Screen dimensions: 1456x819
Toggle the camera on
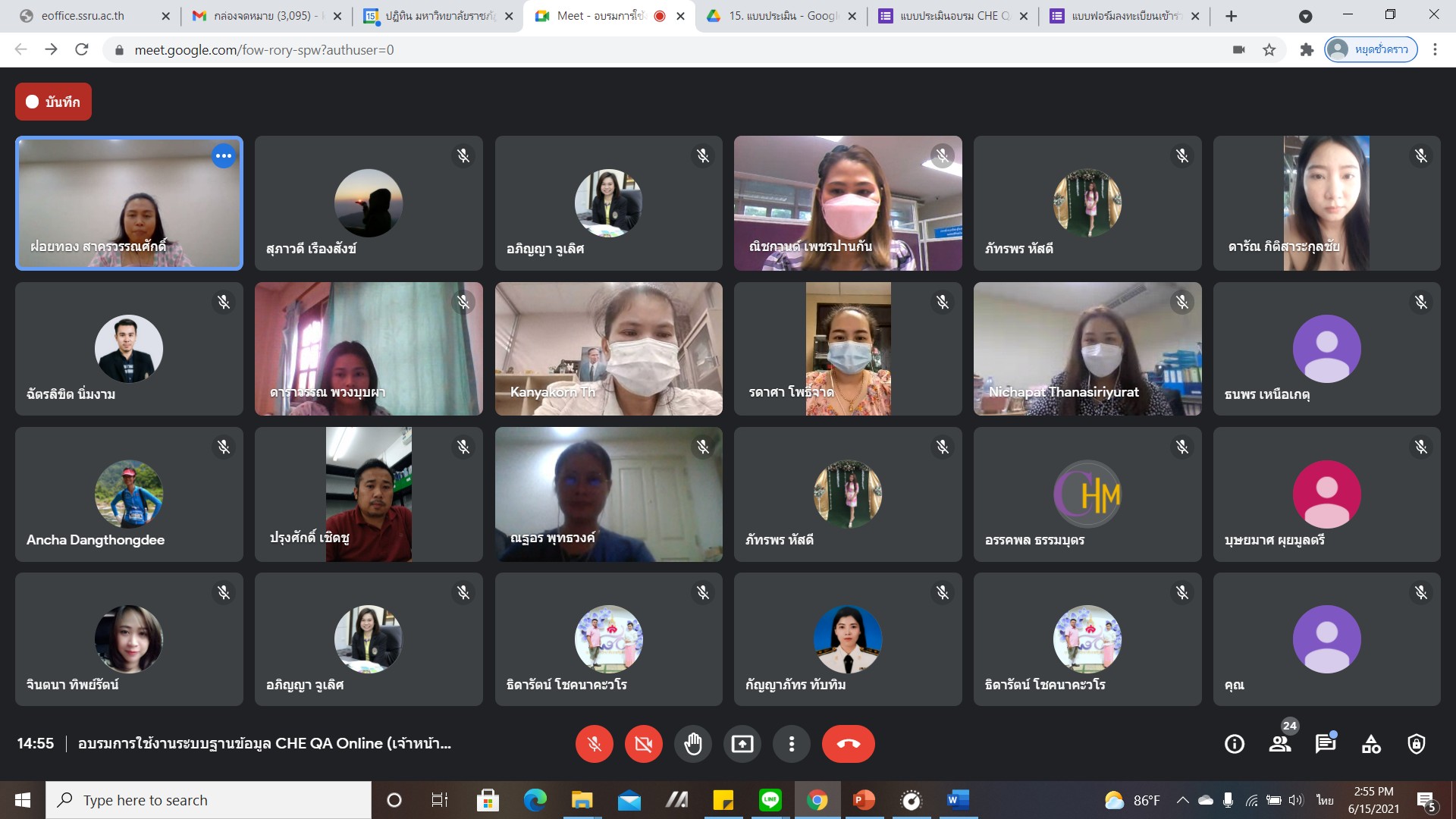tap(643, 744)
